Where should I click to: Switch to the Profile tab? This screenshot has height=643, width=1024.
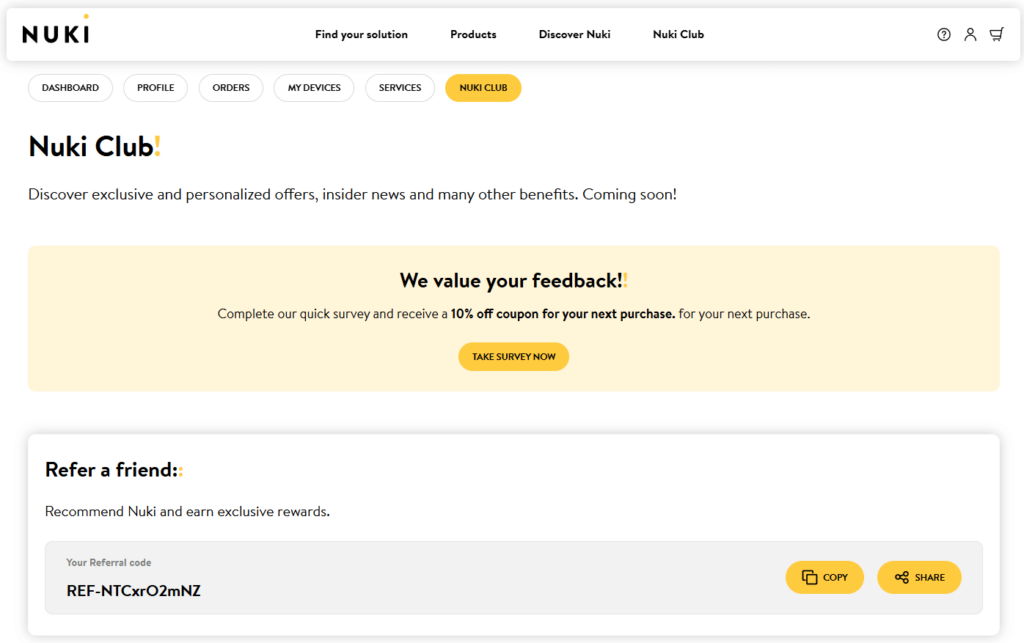155,88
